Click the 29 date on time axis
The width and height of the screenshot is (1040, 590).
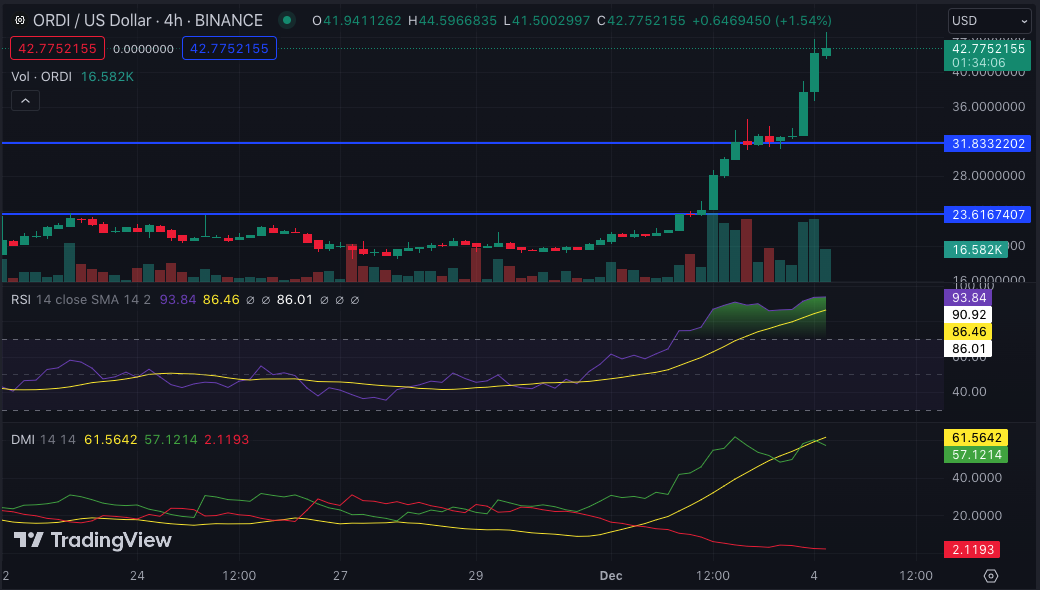point(476,575)
